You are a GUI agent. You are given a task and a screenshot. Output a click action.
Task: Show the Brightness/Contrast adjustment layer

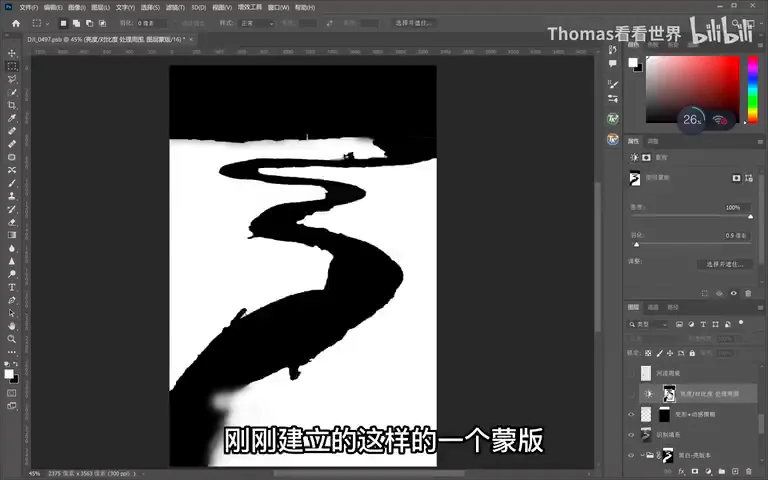[631, 394]
